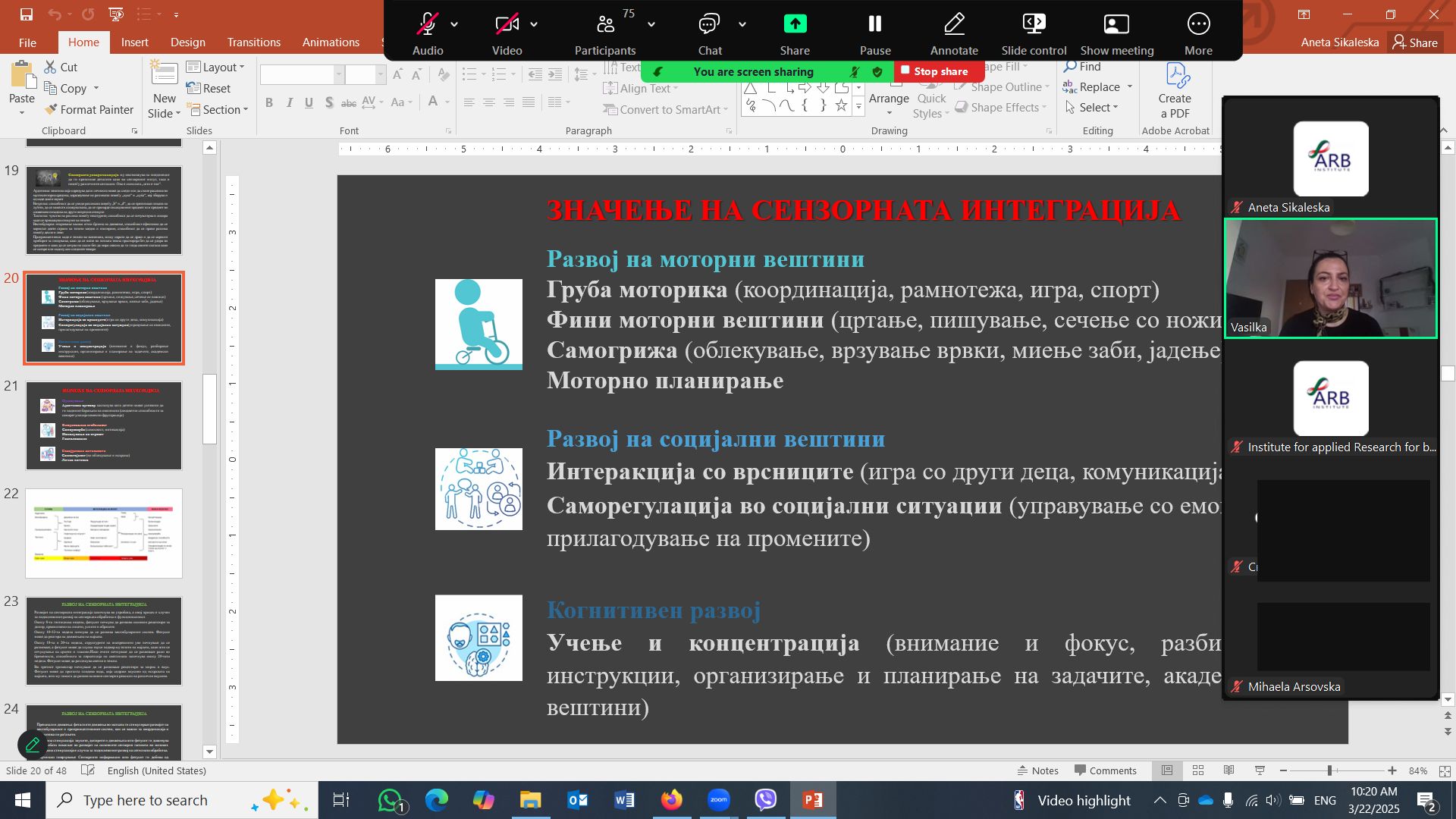Toggle Bold formatting
The image size is (1456, 819).
click(269, 102)
